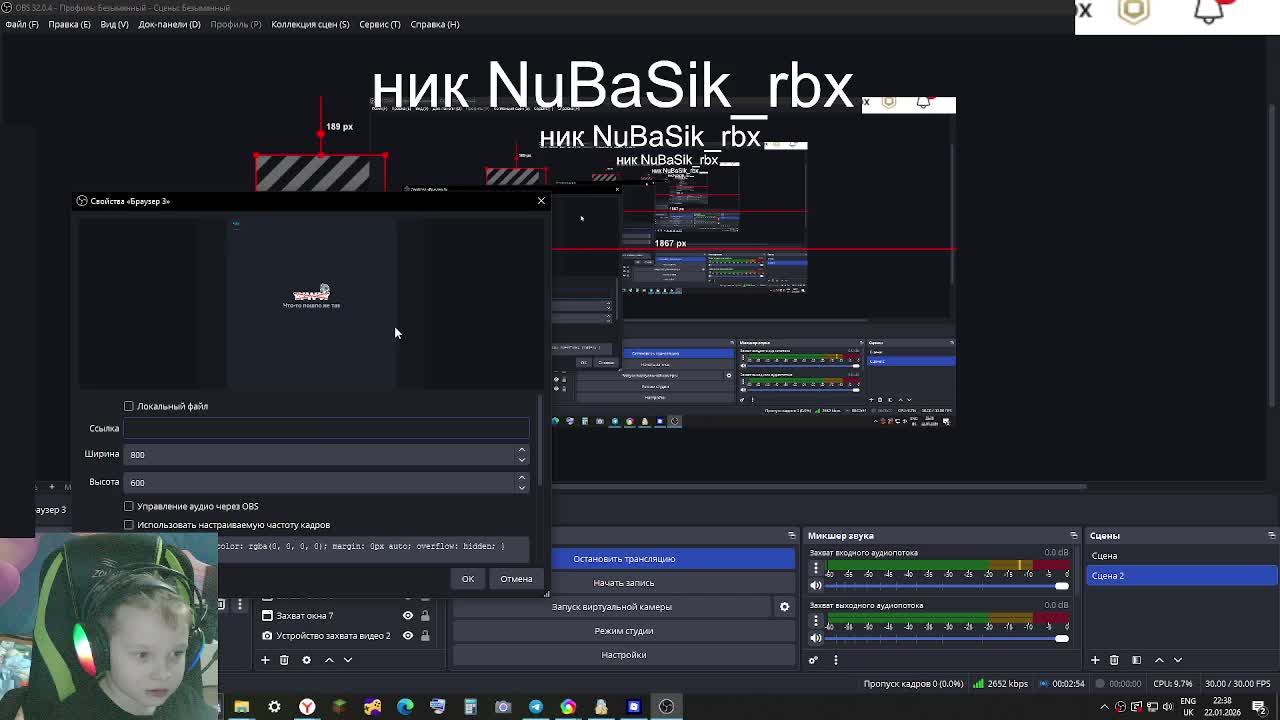Add a new scene with plus icon
Screen dimensions: 1280x720
(1095, 660)
